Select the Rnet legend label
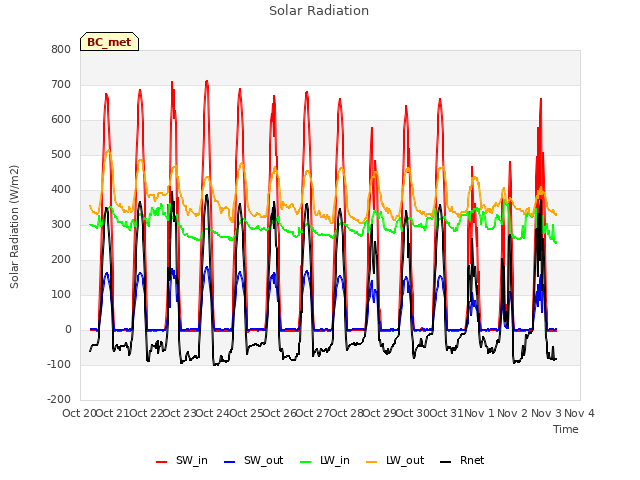Viewport: 640px width, 480px height. (472, 460)
